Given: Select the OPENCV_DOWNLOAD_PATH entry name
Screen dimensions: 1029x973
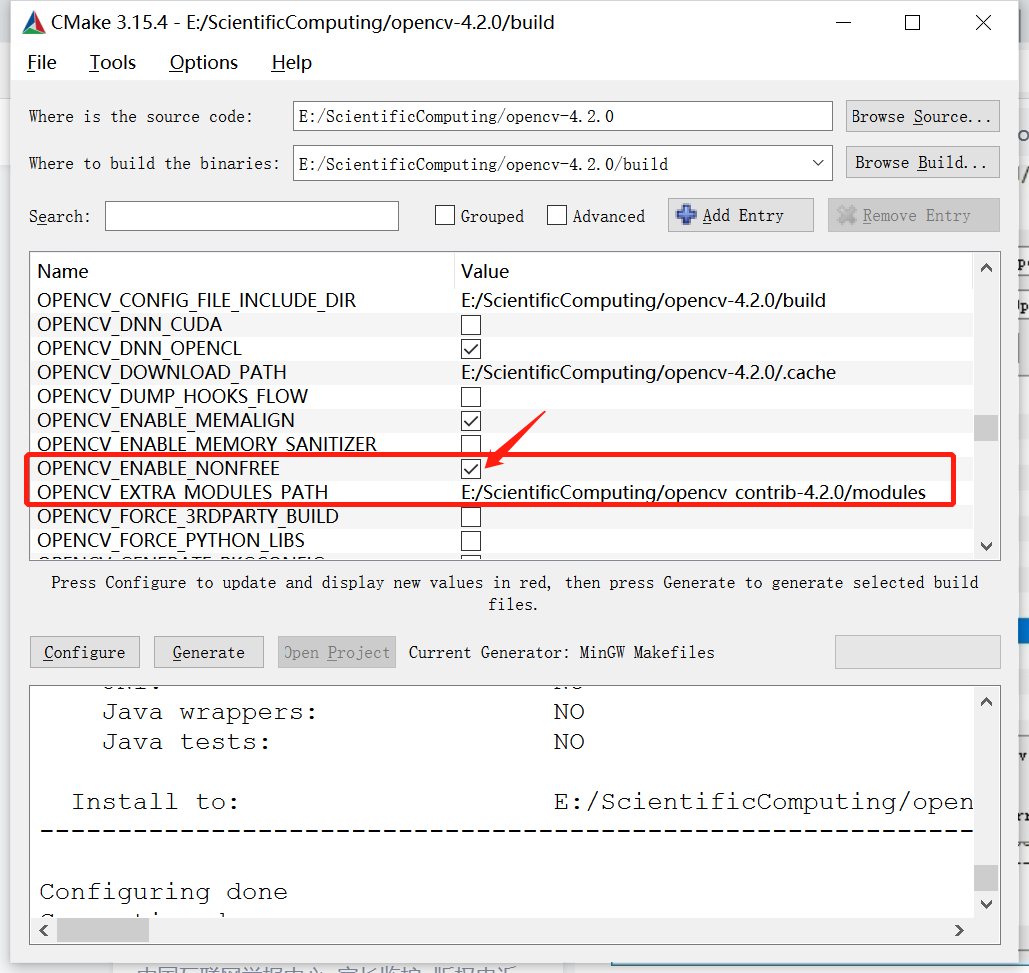Looking at the screenshot, I should (x=161, y=373).
